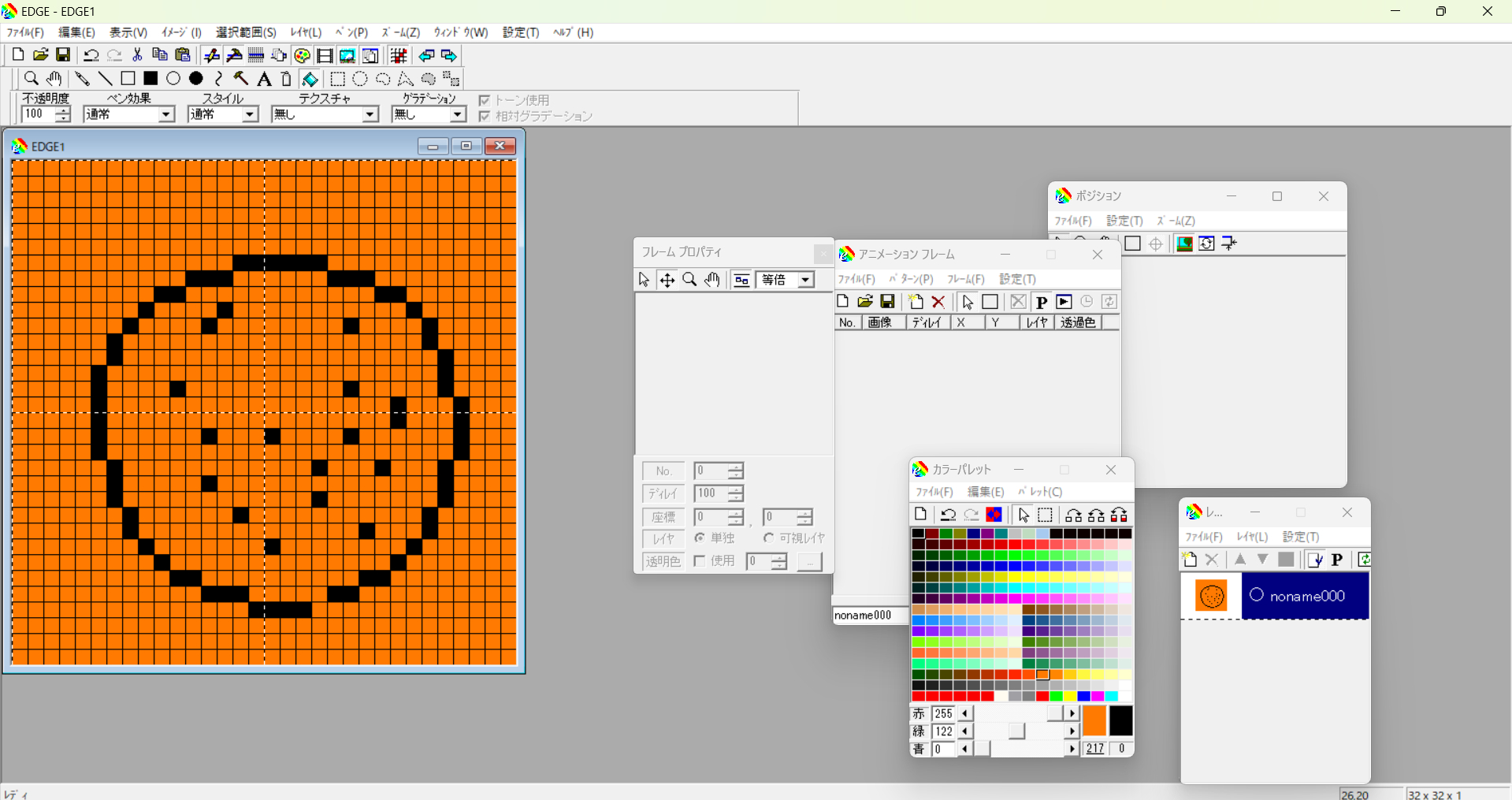Image resolution: width=1512 pixels, height=800 pixels.
Task: Expand the テクスチャ dropdown list
Action: 370,115
